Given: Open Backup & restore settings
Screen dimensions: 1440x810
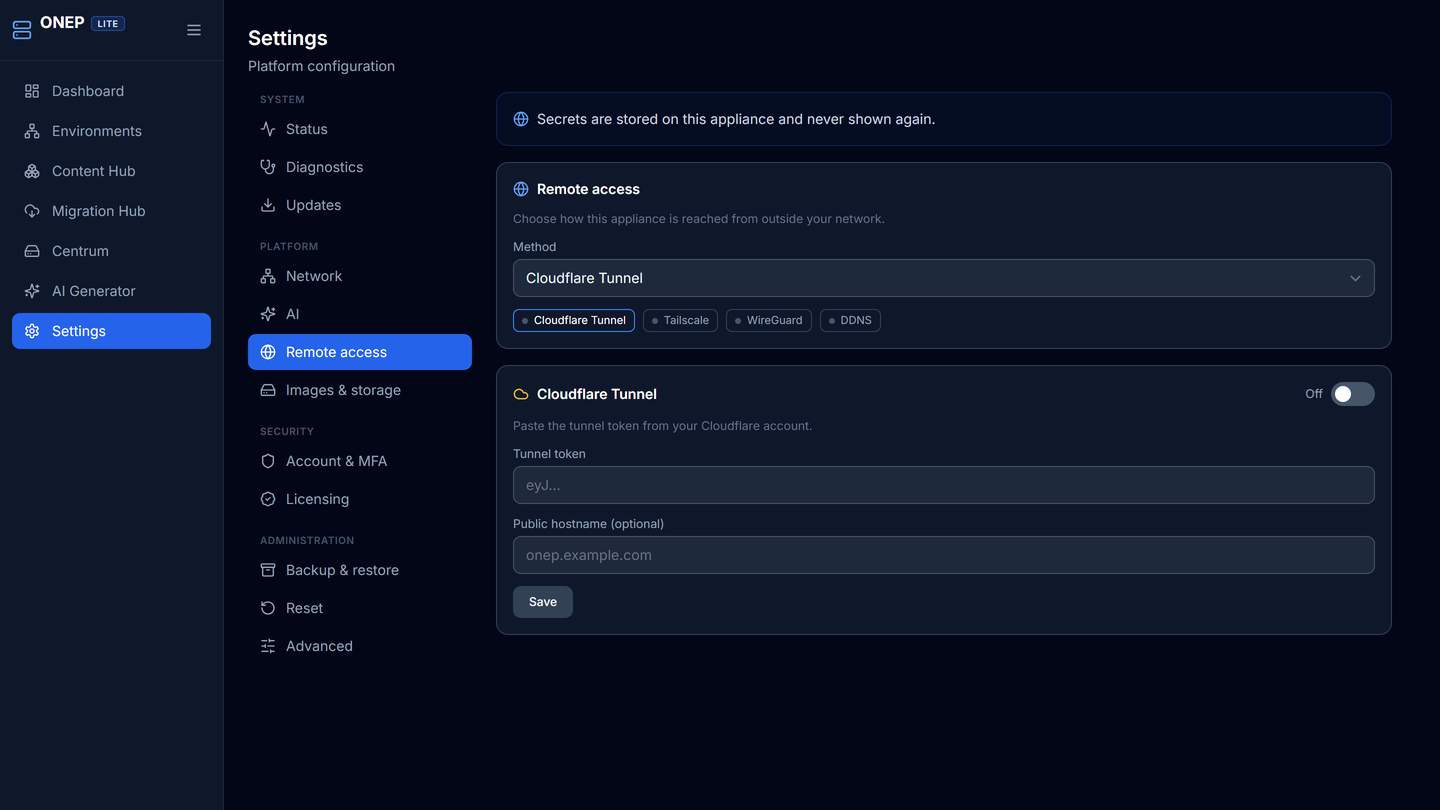Looking at the screenshot, I should point(360,570).
